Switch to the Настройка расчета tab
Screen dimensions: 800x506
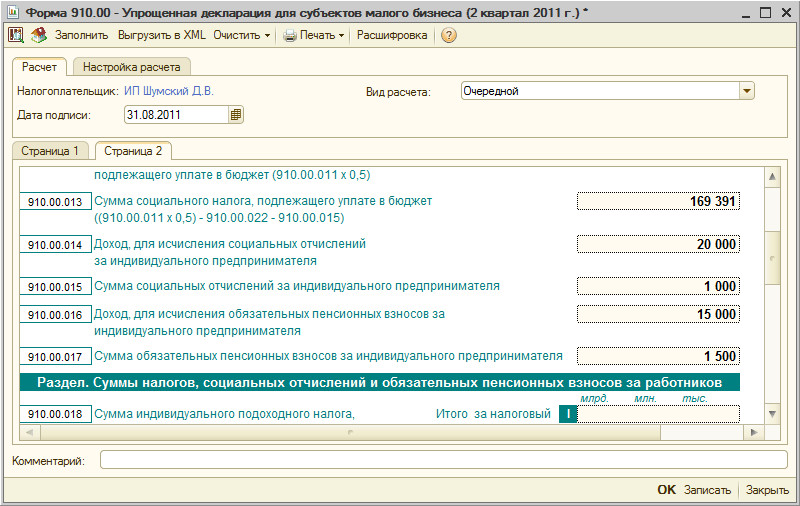[131, 68]
